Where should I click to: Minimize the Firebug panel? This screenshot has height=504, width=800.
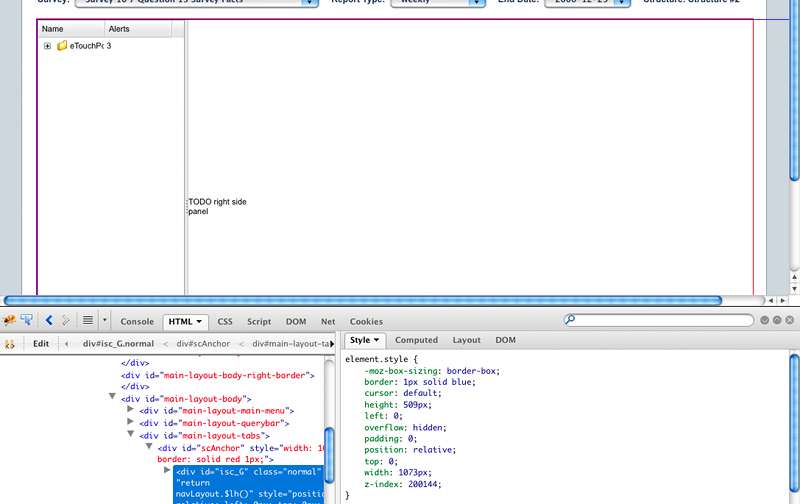pos(765,321)
